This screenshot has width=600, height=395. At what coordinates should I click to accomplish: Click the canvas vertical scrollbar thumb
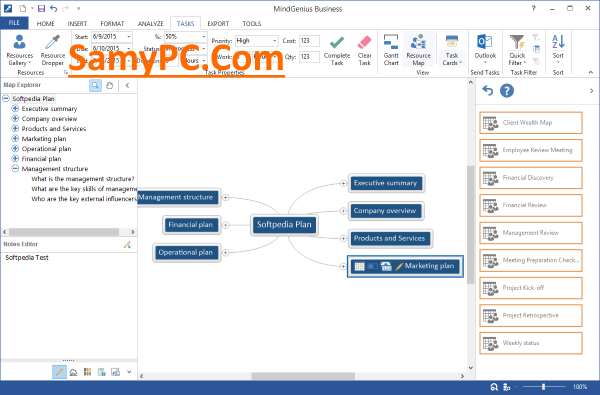[x=471, y=225]
